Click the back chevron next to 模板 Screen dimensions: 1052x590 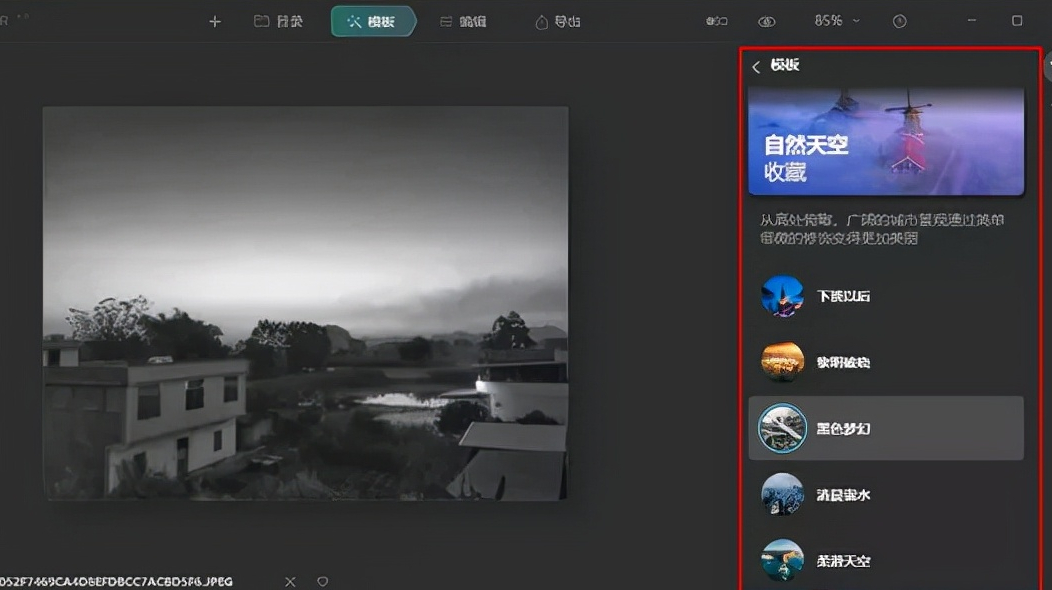tap(757, 66)
